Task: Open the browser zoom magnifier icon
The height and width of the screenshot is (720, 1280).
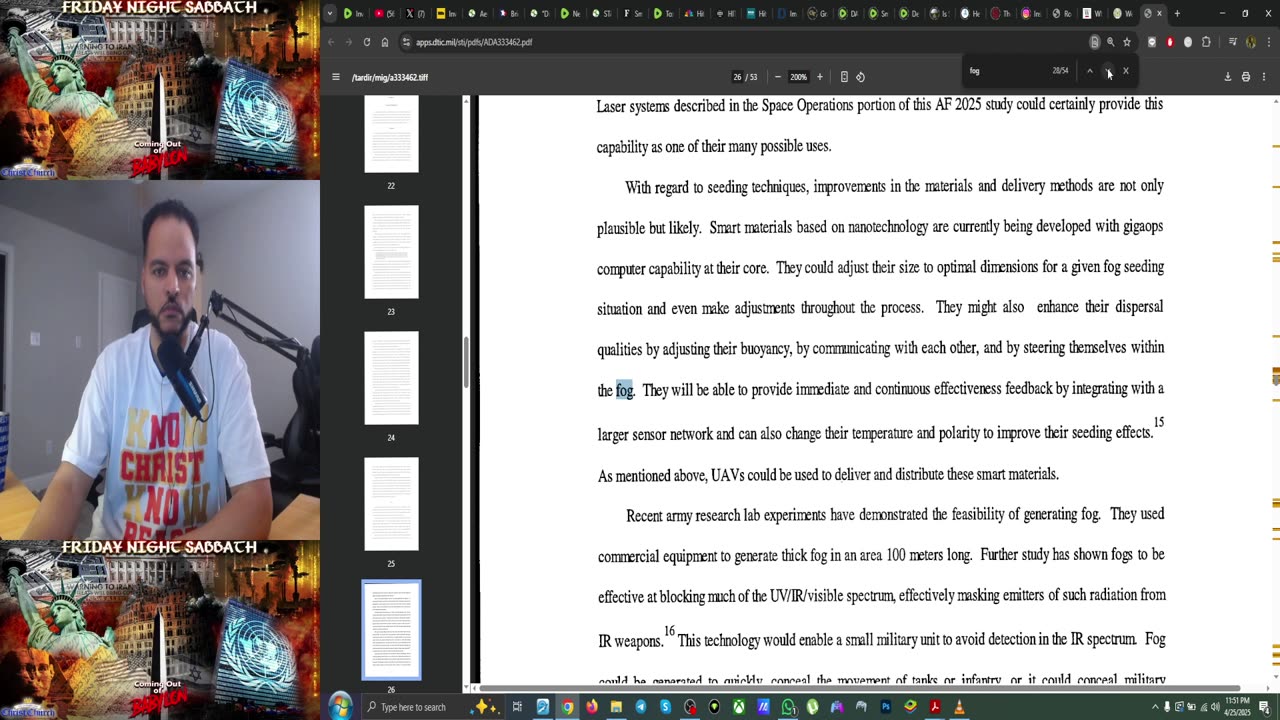Action: (1110, 42)
